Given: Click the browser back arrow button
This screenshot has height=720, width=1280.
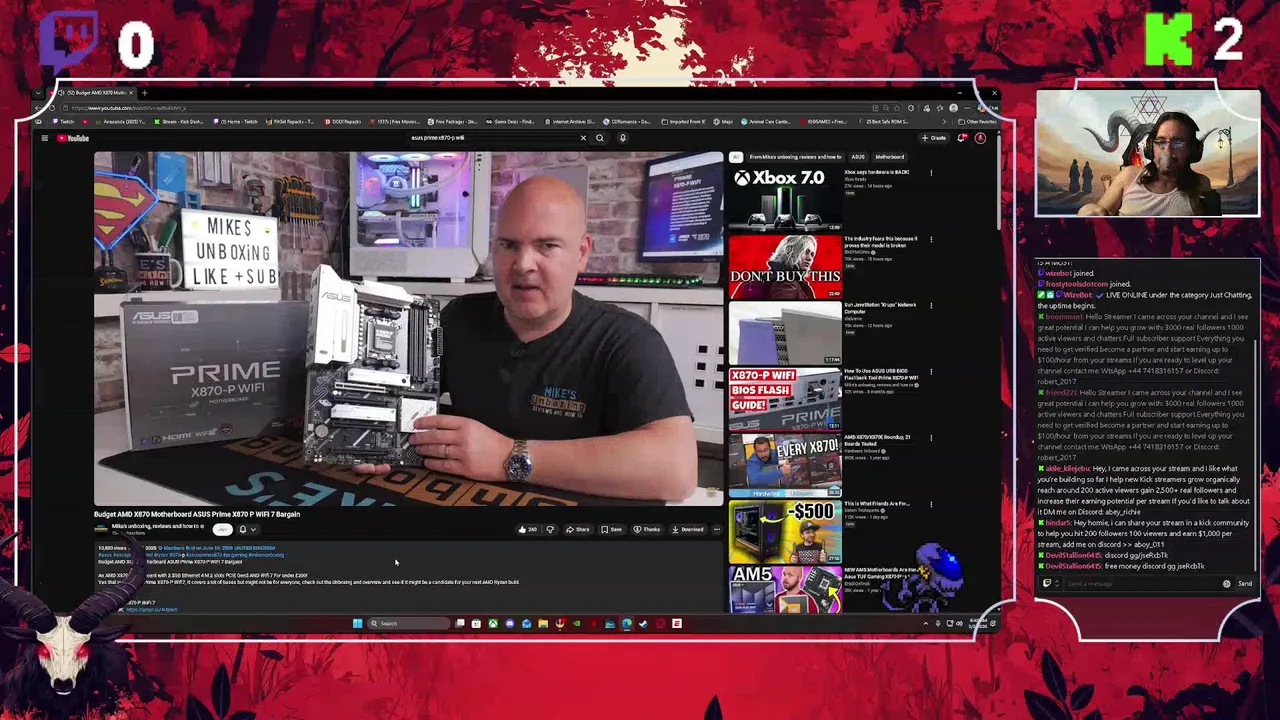Looking at the screenshot, I should (x=39, y=108).
